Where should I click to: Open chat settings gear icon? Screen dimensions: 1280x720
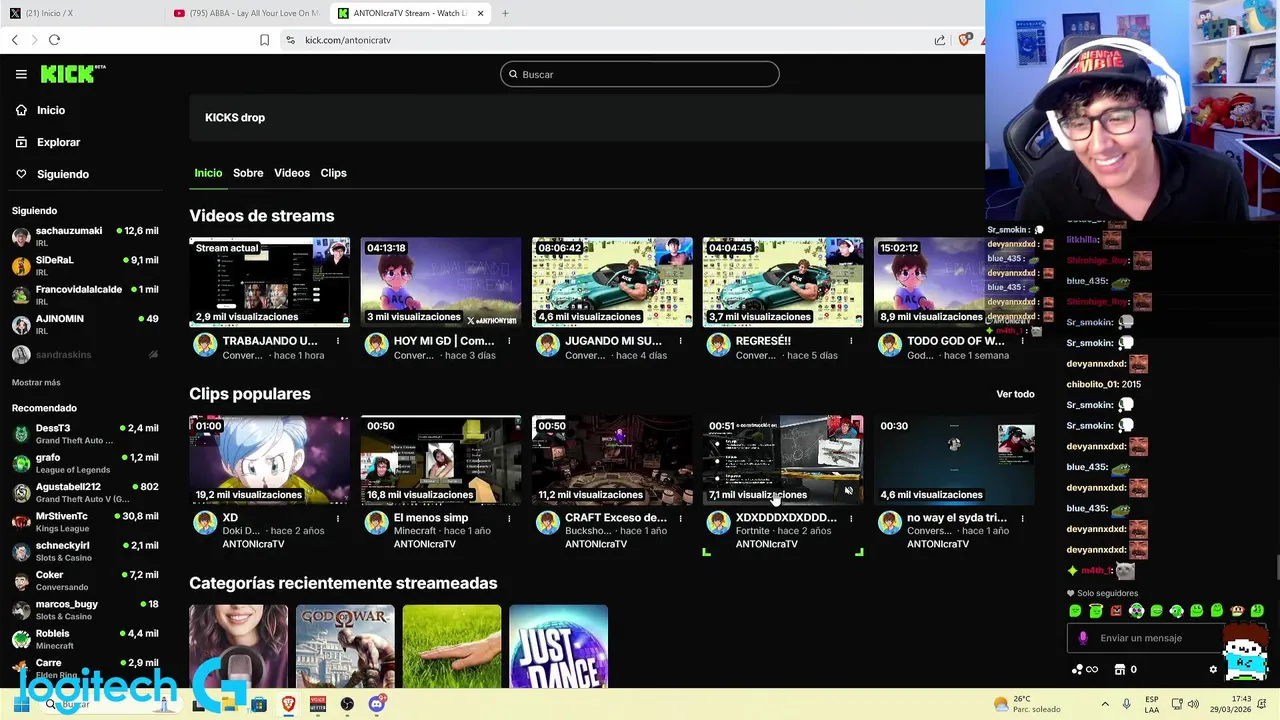[1213, 669]
